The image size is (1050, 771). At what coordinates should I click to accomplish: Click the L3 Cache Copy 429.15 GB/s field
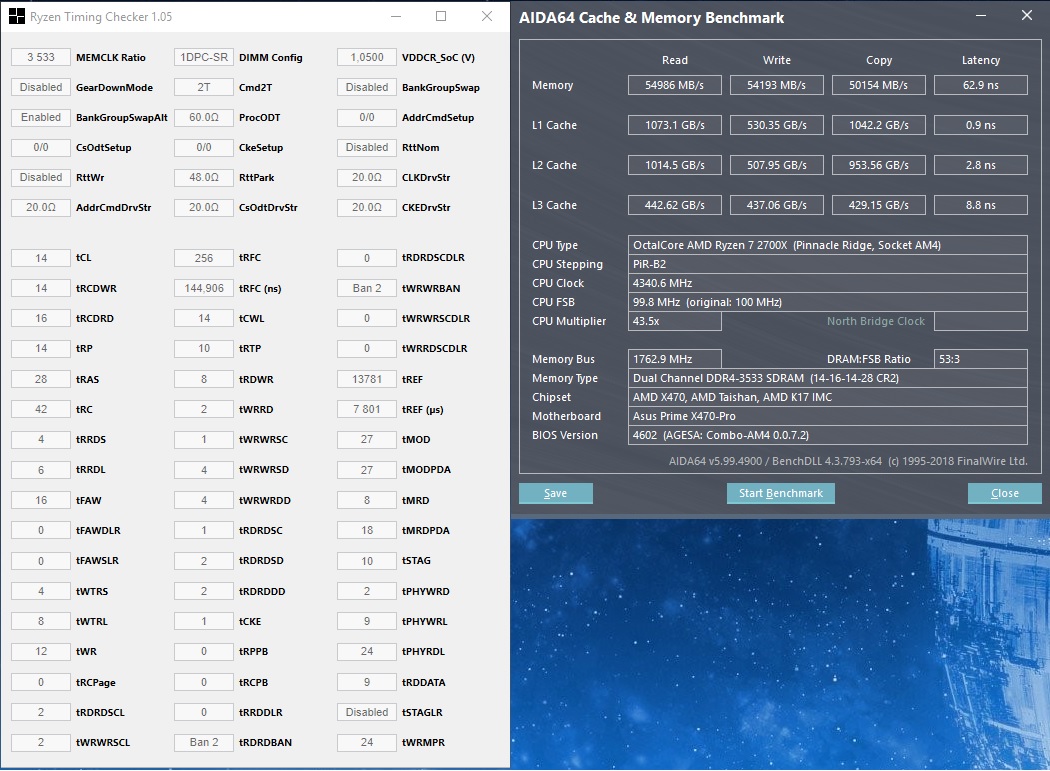click(x=879, y=205)
